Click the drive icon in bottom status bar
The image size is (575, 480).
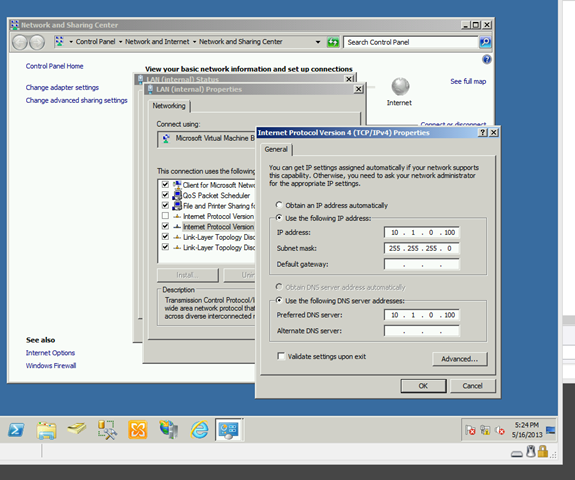517,454
